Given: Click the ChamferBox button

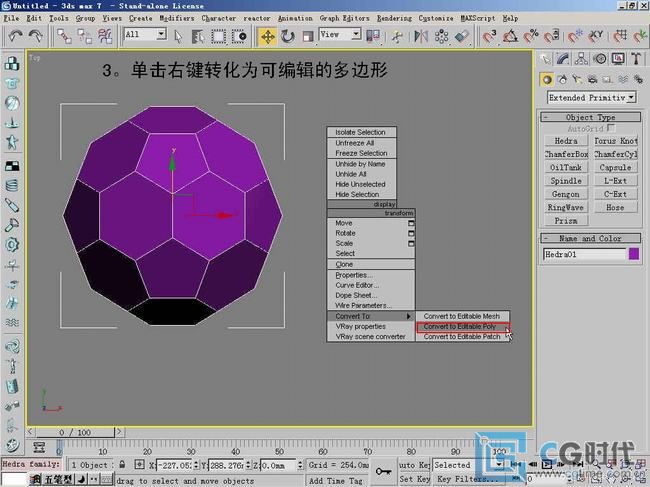Looking at the screenshot, I should (566, 154).
